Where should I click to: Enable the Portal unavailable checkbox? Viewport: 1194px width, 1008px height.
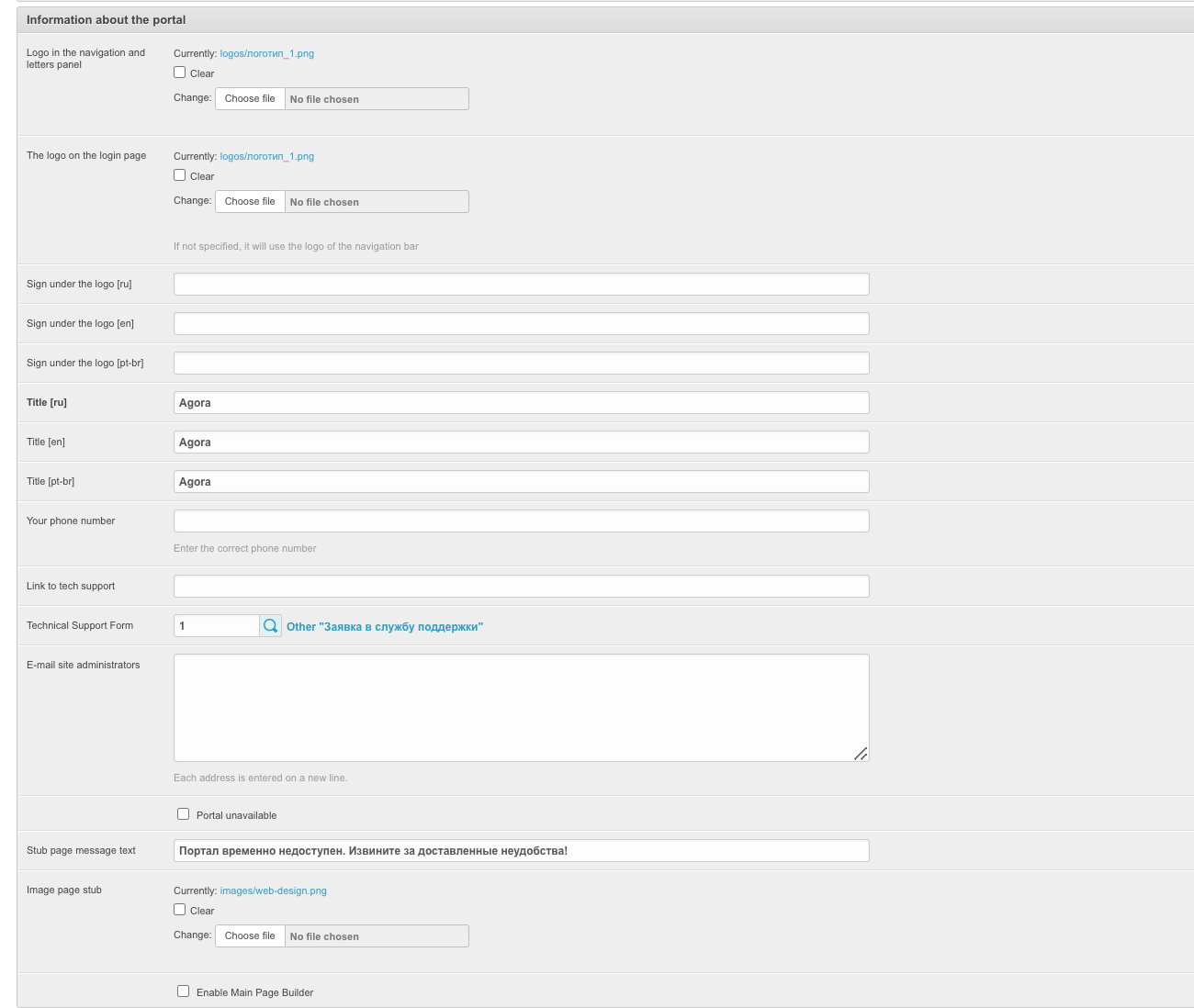pos(184,814)
